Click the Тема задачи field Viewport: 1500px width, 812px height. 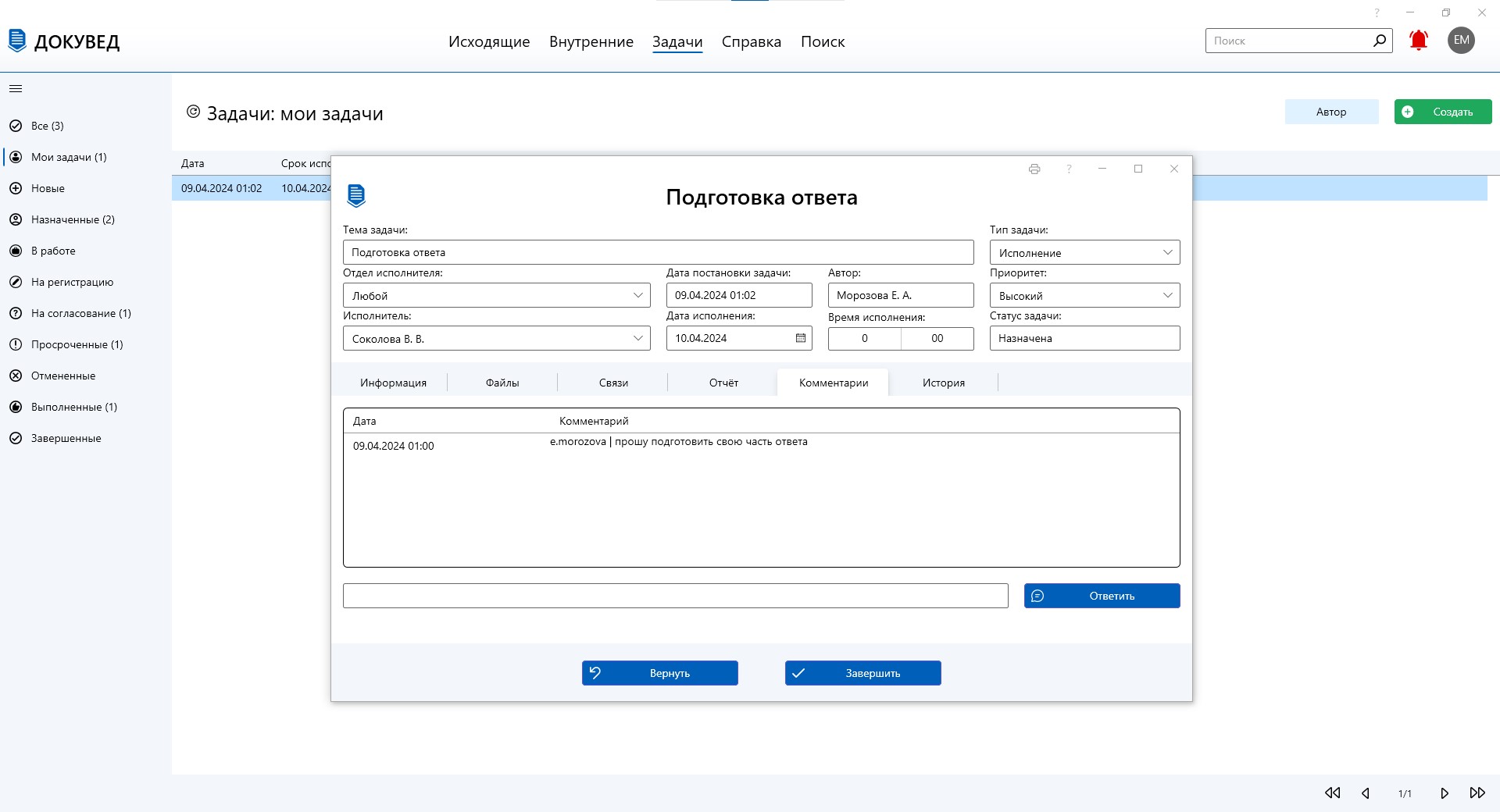point(658,252)
